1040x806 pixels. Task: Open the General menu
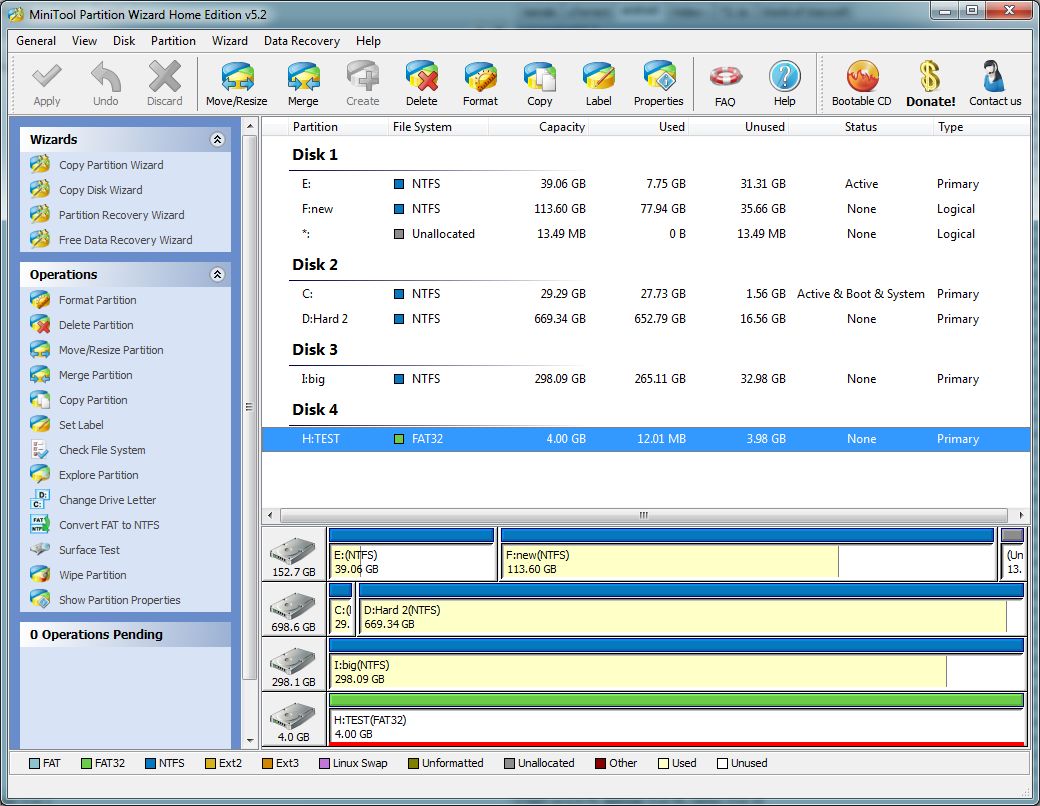(36, 41)
